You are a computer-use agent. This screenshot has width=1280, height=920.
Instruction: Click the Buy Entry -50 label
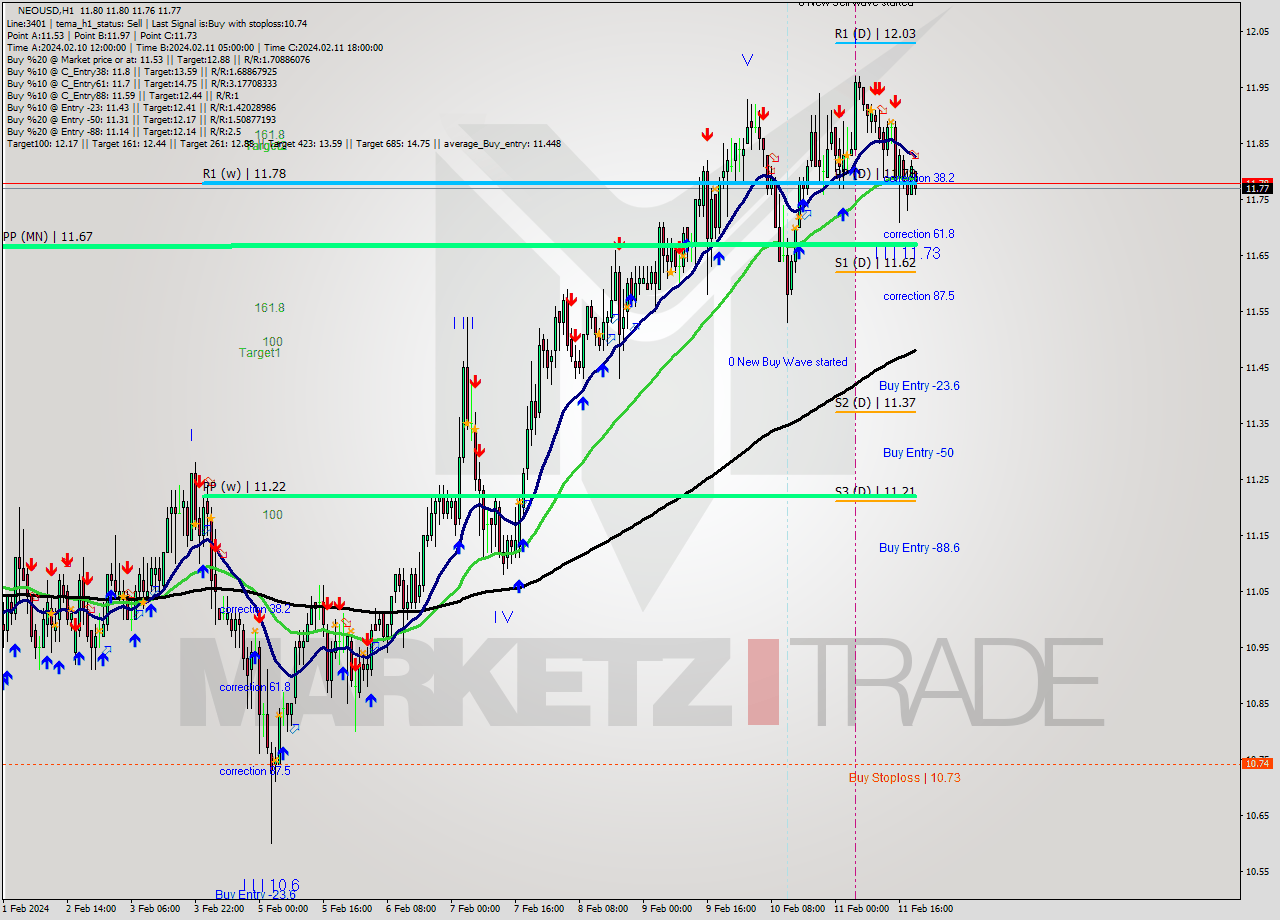tap(918, 453)
